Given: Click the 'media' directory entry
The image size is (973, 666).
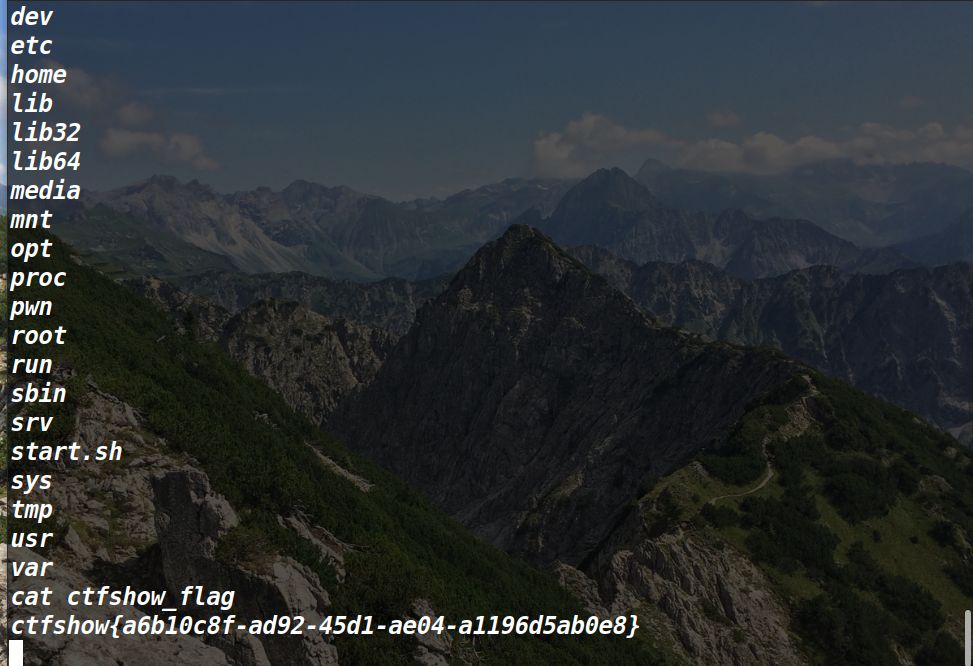Looking at the screenshot, I should (45, 191).
